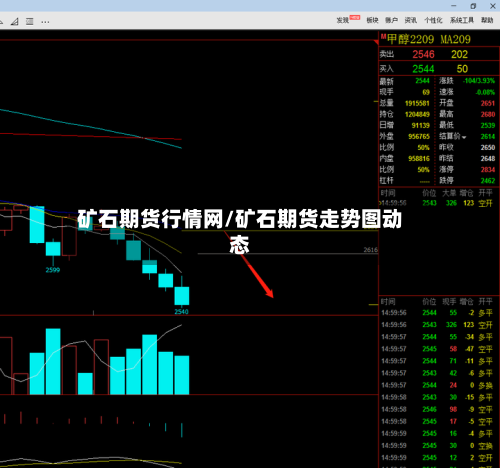Click the 2616 horizontal price line
The width and height of the screenshot is (500, 468).
[x=288, y=254]
